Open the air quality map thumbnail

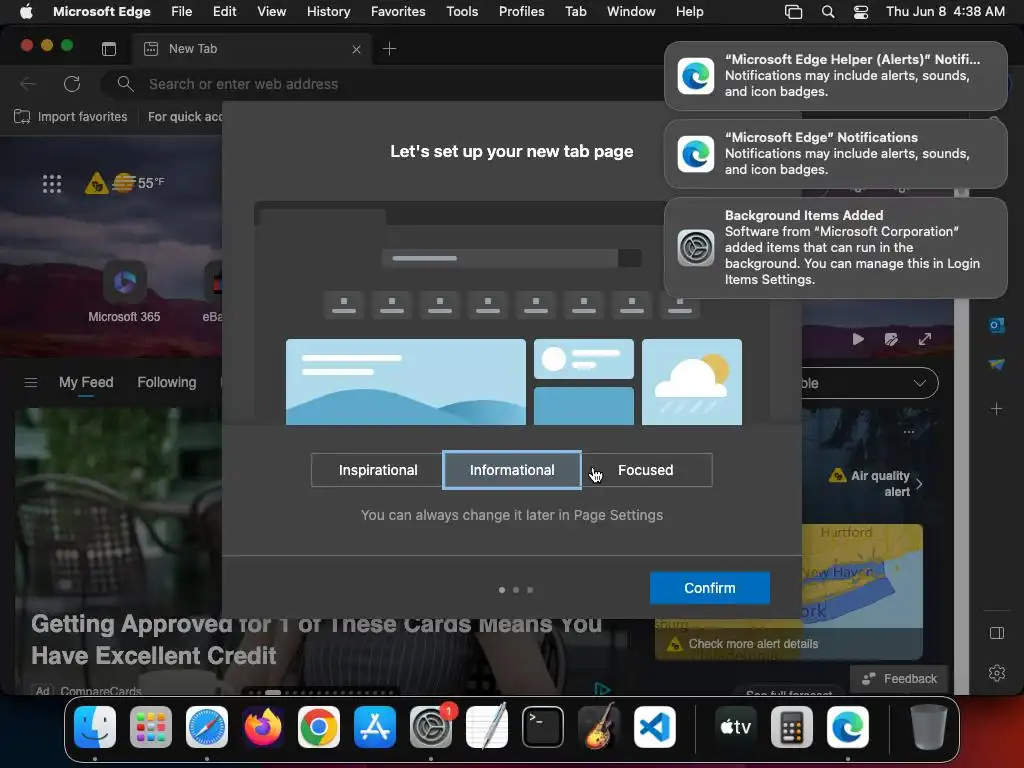(862, 575)
